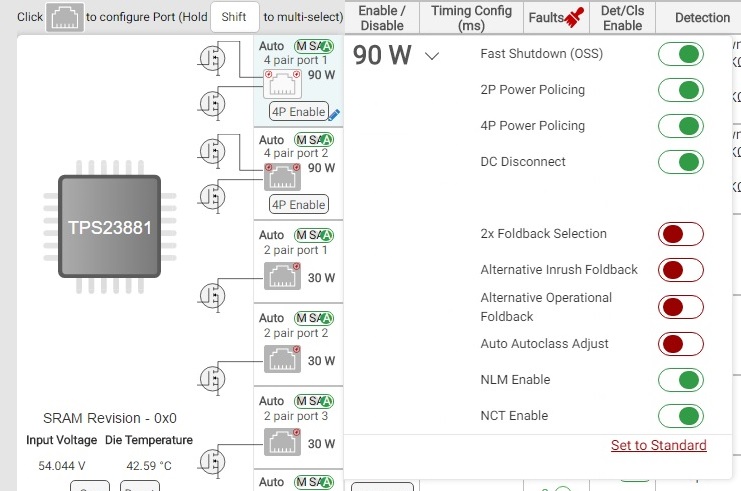Click the pencil edit icon beside 4P Enable
741x491 pixels.
click(x=334, y=115)
